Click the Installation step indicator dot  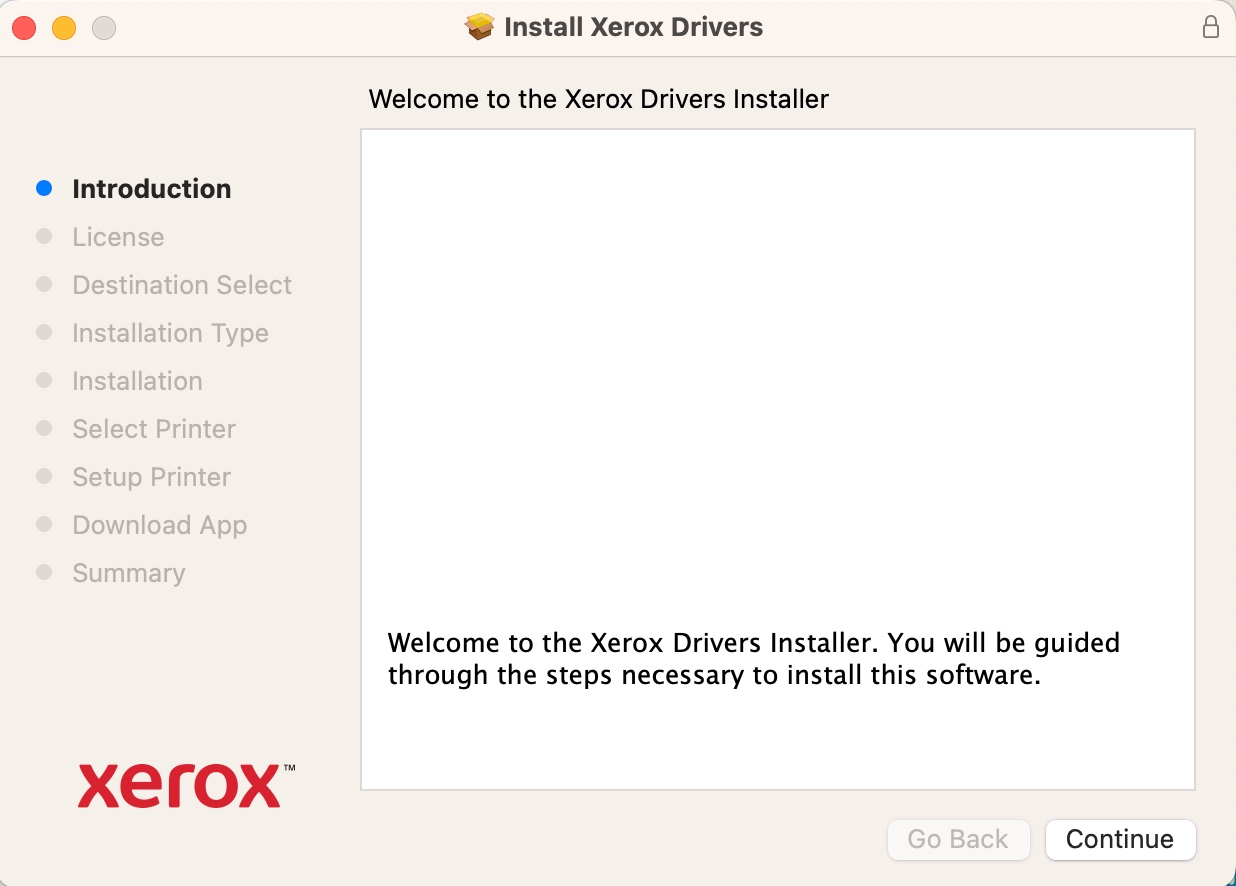coord(44,381)
